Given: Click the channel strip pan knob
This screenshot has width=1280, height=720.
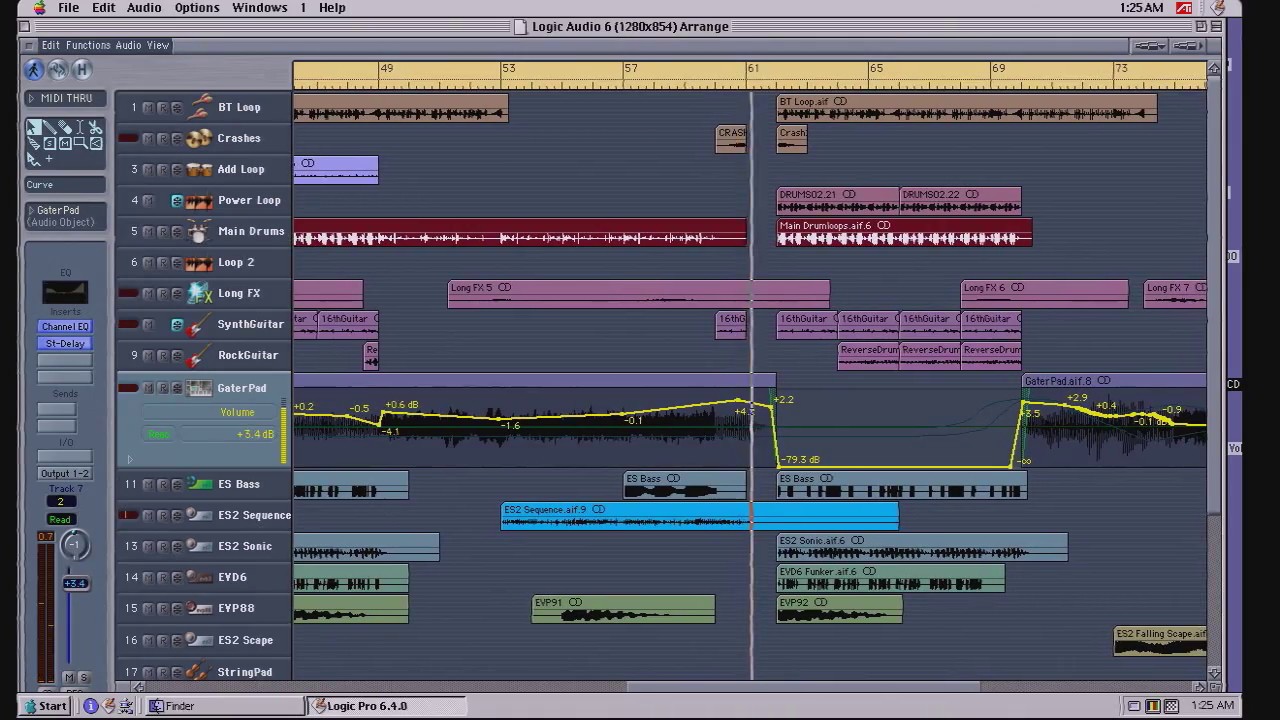Looking at the screenshot, I should 75,545.
